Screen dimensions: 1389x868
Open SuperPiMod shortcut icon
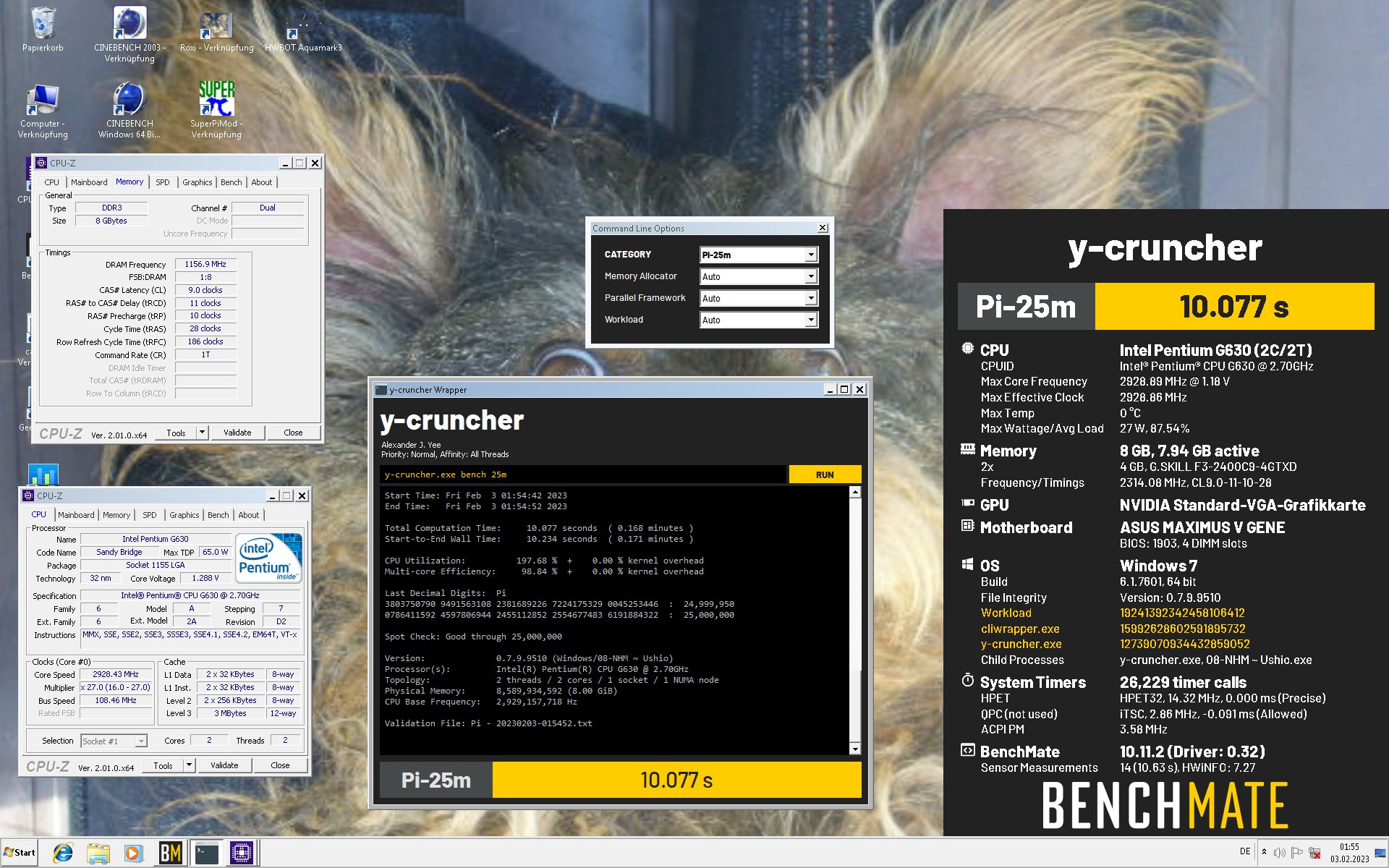tap(216, 111)
